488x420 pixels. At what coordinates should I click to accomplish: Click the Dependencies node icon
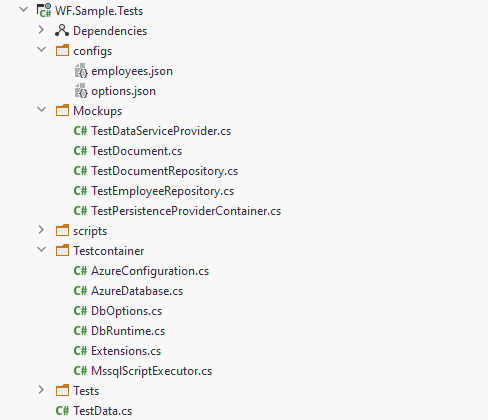pyautogui.click(x=62, y=30)
